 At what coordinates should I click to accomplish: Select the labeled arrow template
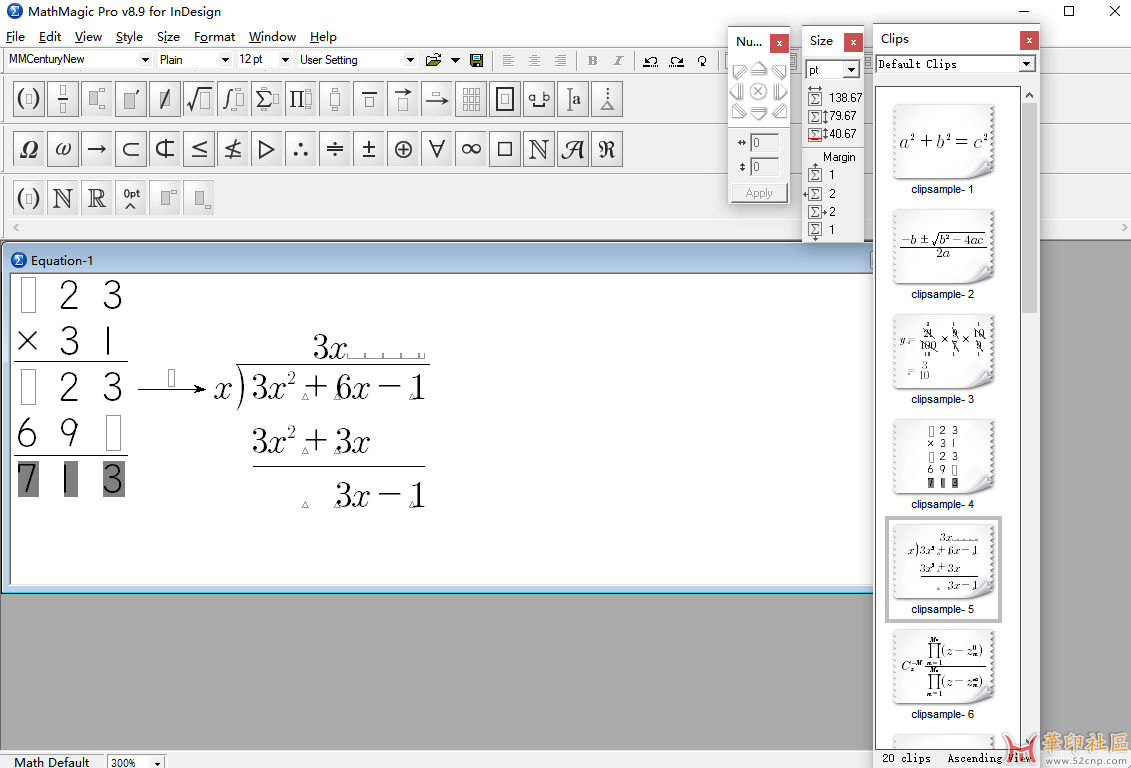(436, 99)
